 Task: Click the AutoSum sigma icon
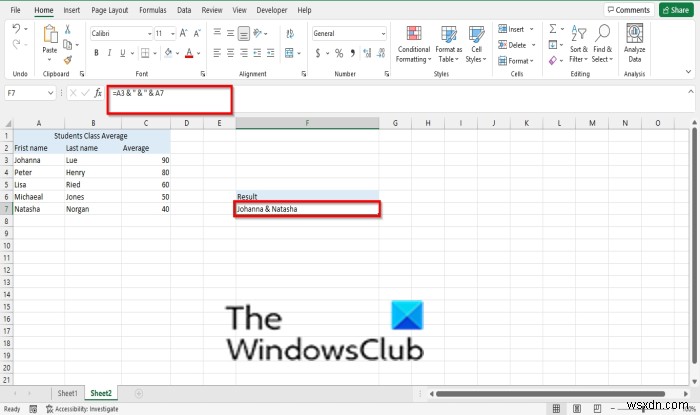click(x=553, y=29)
